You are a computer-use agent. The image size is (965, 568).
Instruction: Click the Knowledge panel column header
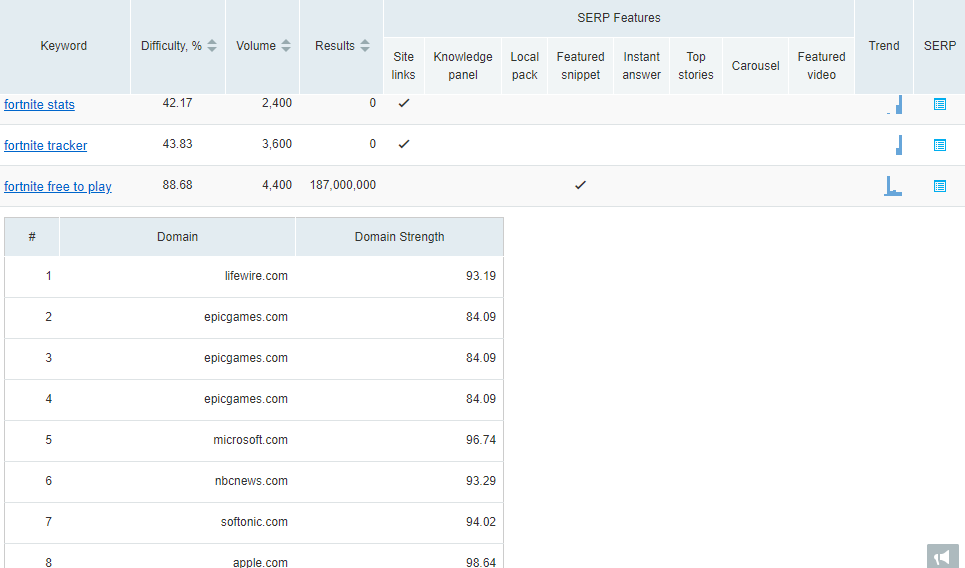pos(463,66)
